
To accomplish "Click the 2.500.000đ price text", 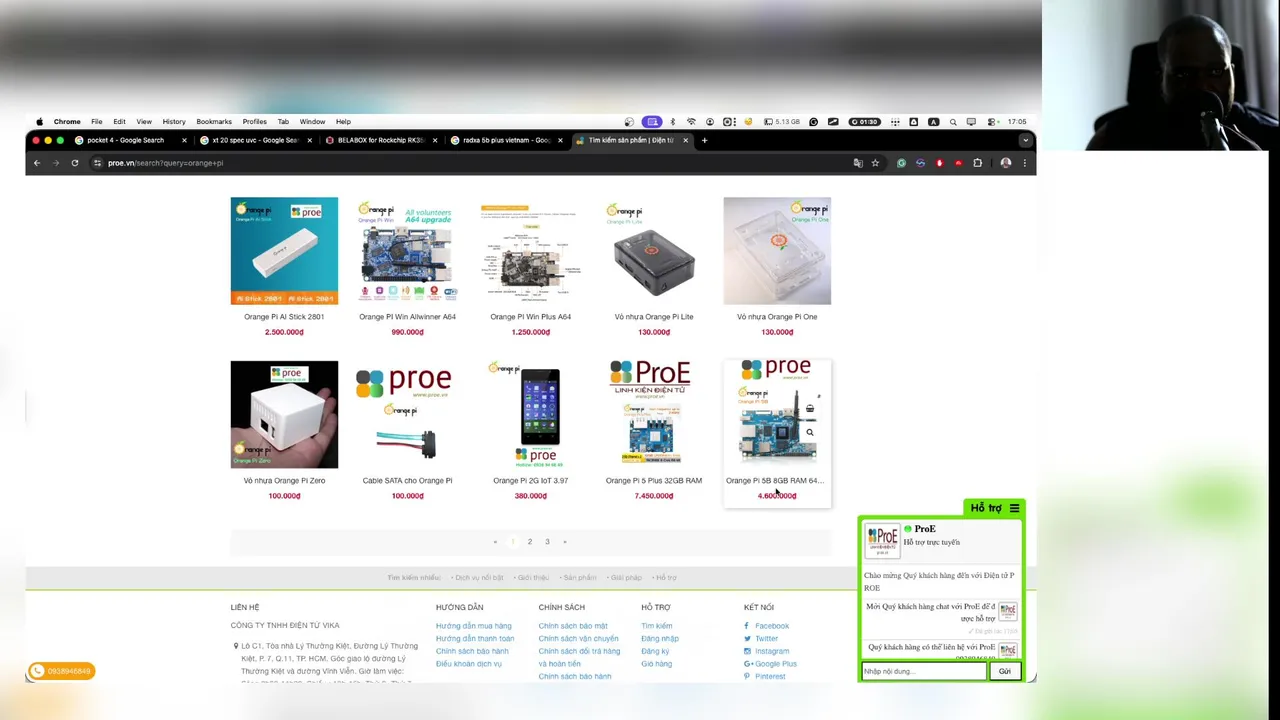I will 284,332.
